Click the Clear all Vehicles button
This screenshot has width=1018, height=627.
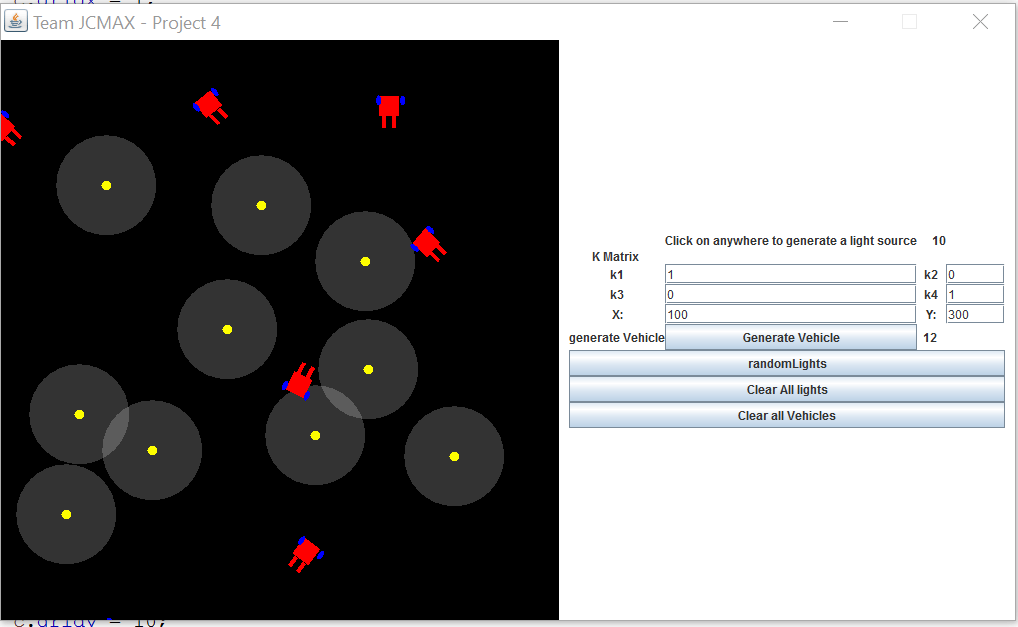point(787,415)
